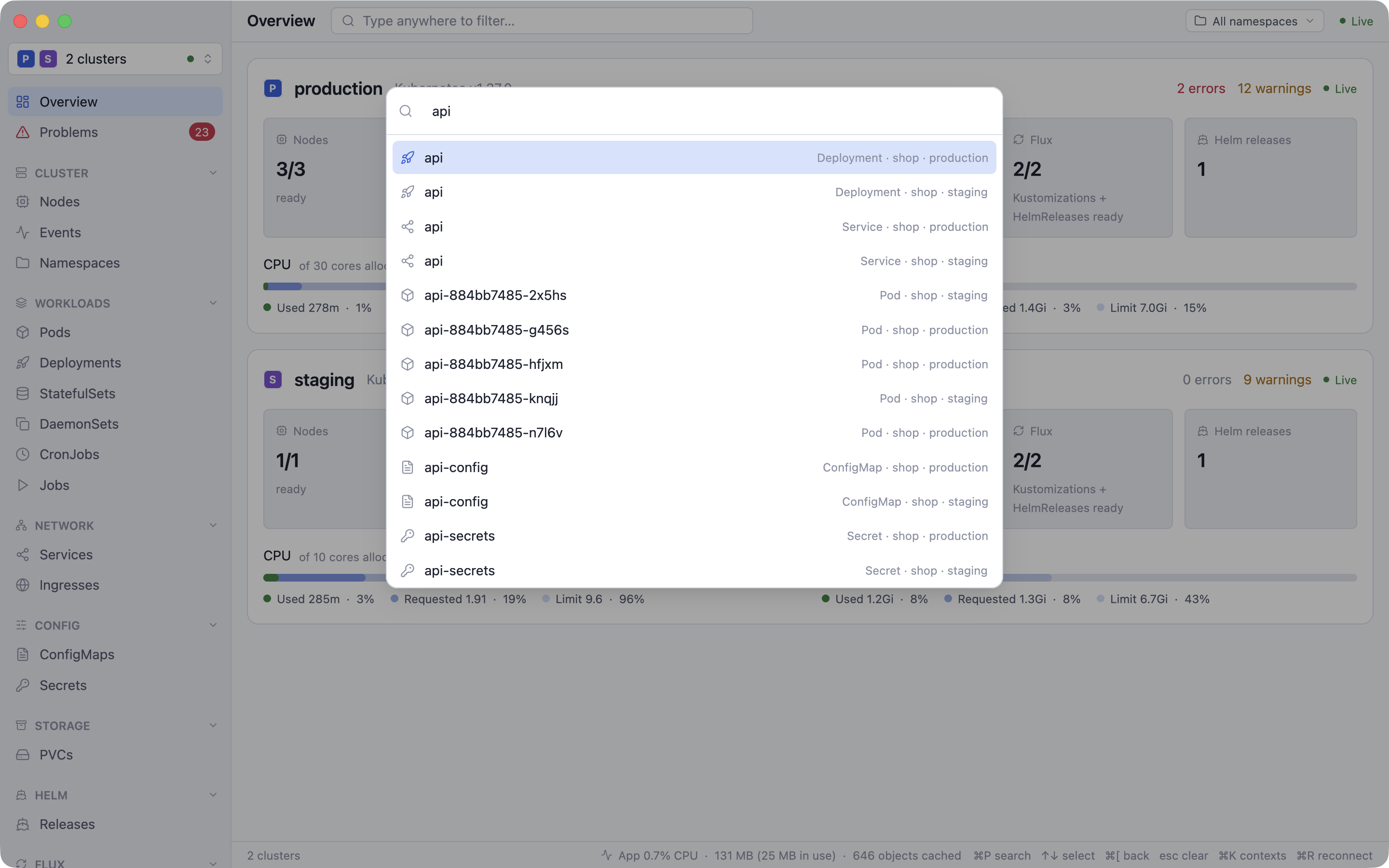Collapse the CLUSTER sidebar section
This screenshot has height=868, width=1389.
(x=213, y=173)
